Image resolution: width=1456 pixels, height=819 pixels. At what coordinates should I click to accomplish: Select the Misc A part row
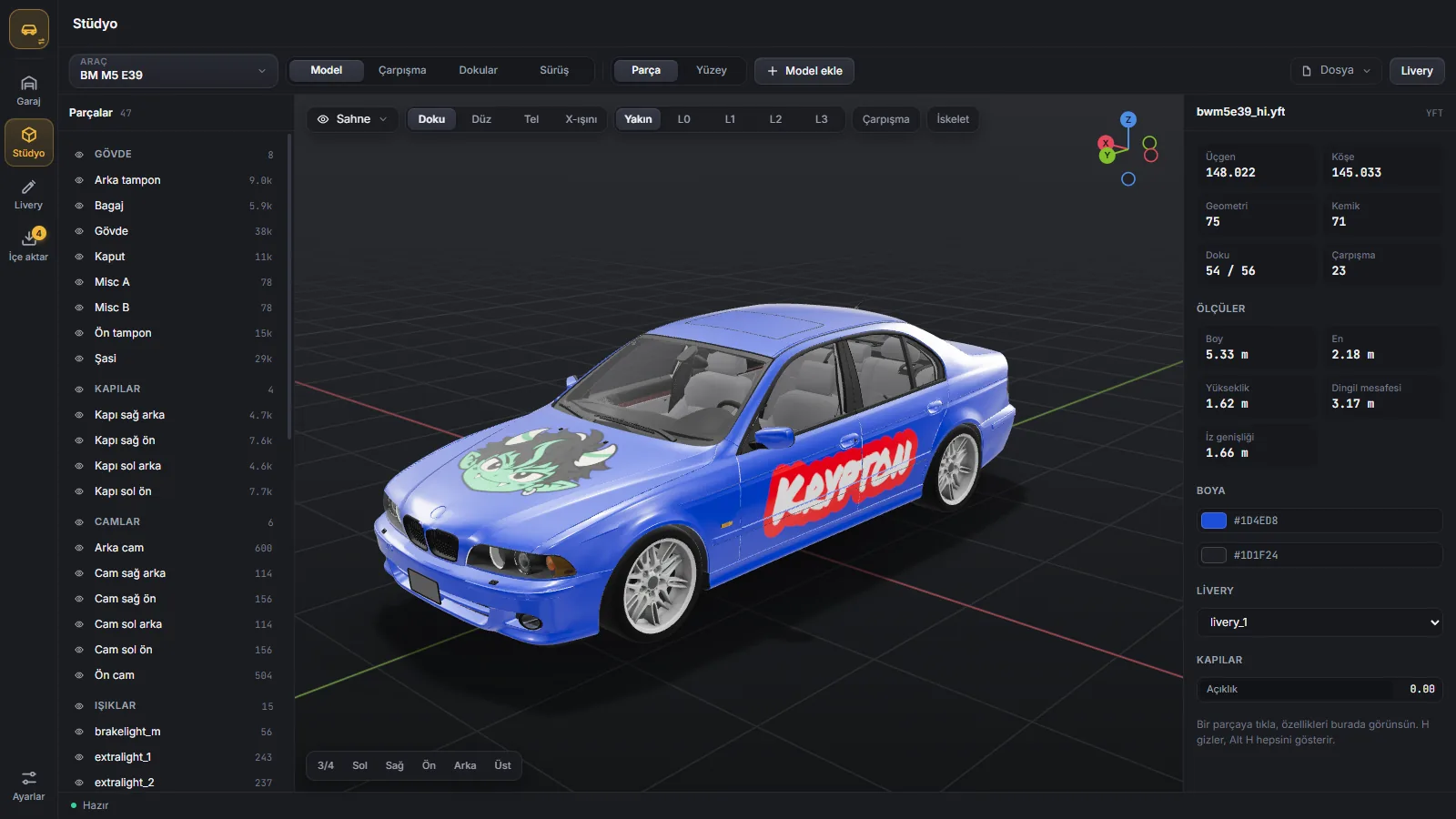click(173, 282)
